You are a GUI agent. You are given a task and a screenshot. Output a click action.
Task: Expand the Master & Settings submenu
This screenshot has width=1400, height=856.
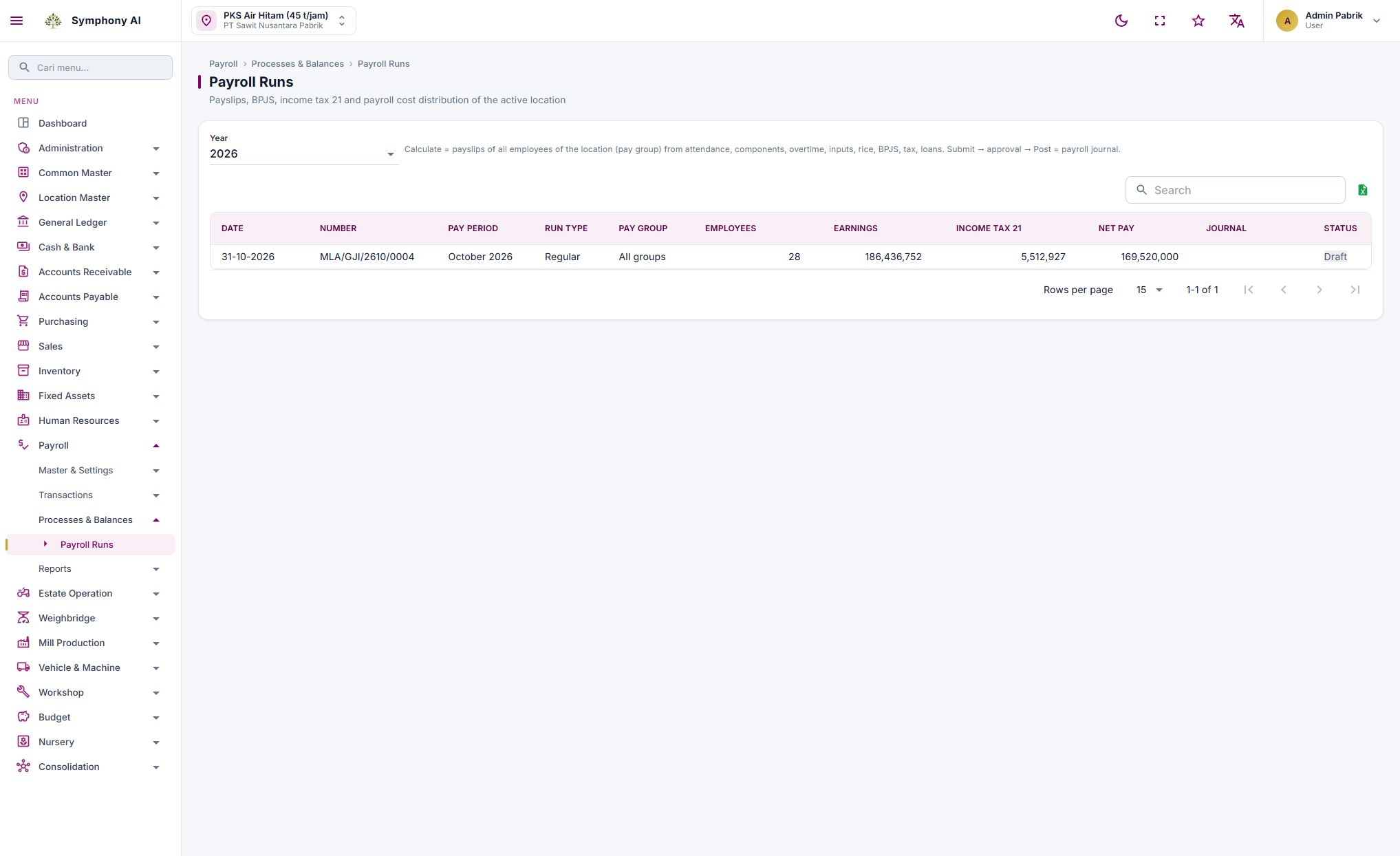tap(90, 470)
